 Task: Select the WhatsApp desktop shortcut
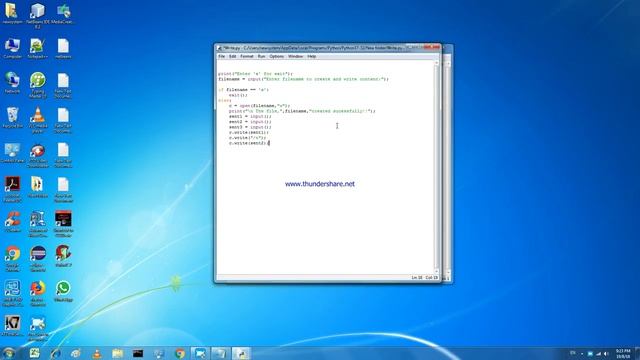63,291
